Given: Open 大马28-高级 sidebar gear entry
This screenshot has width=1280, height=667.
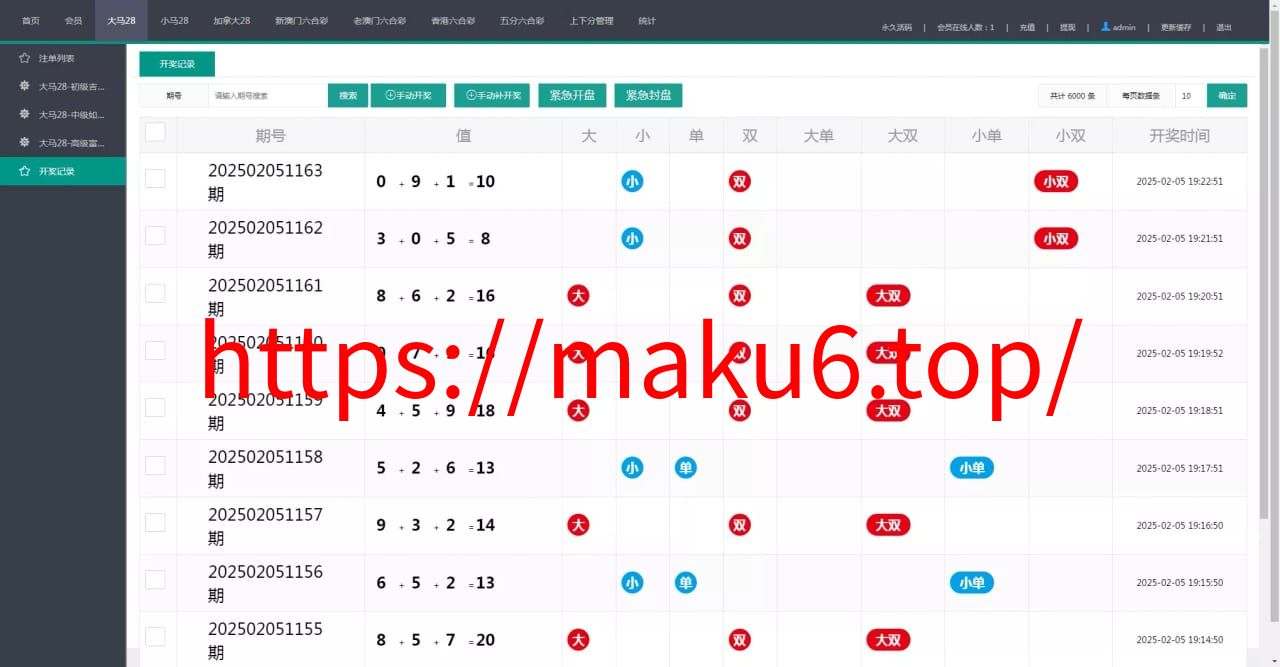Looking at the screenshot, I should tap(63, 143).
